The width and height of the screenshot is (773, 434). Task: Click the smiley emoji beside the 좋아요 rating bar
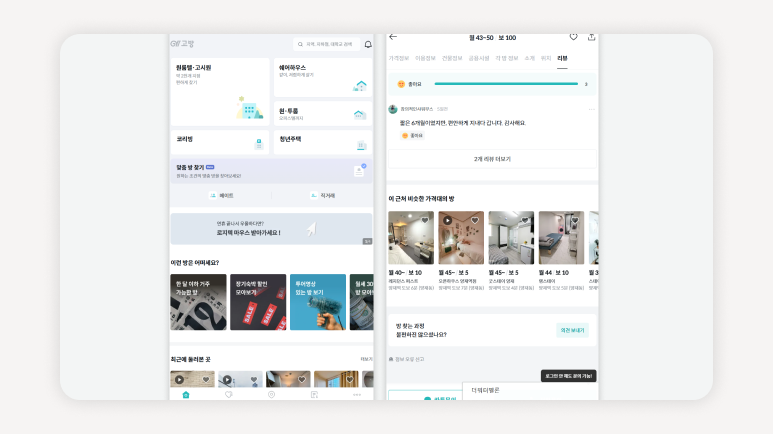(401, 84)
